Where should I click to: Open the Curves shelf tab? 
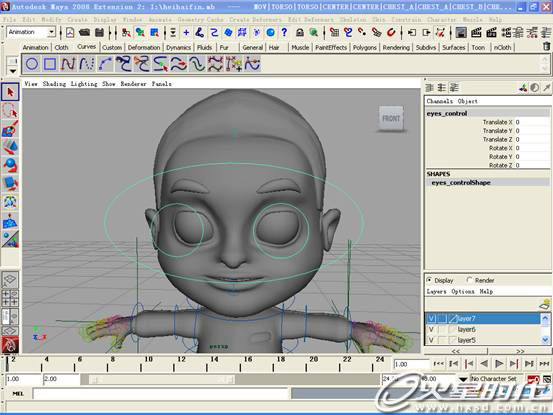click(86, 47)
